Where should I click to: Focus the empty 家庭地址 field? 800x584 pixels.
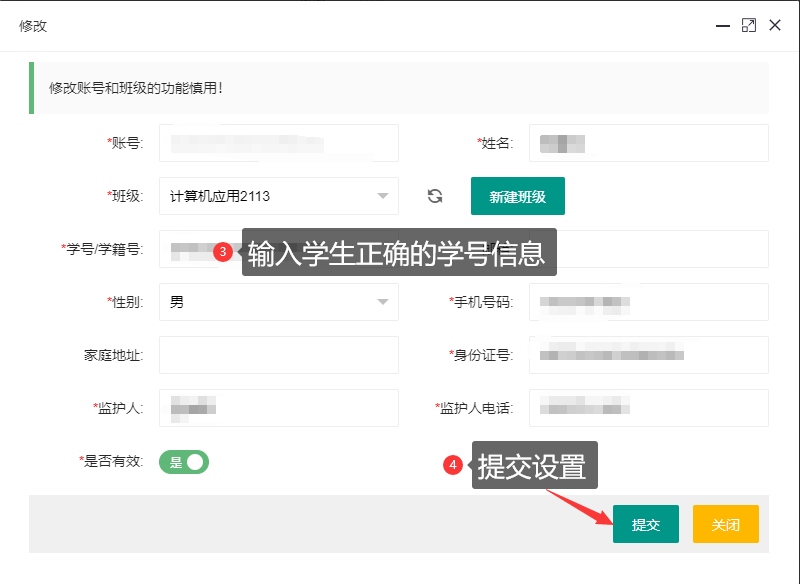coord(278,355)
